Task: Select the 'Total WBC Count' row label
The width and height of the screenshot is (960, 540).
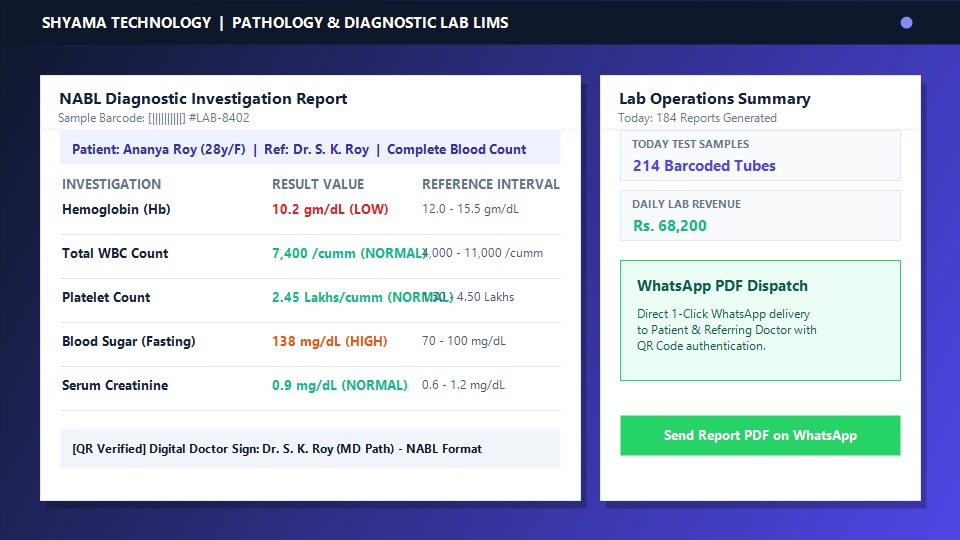Action: (115, 253)
